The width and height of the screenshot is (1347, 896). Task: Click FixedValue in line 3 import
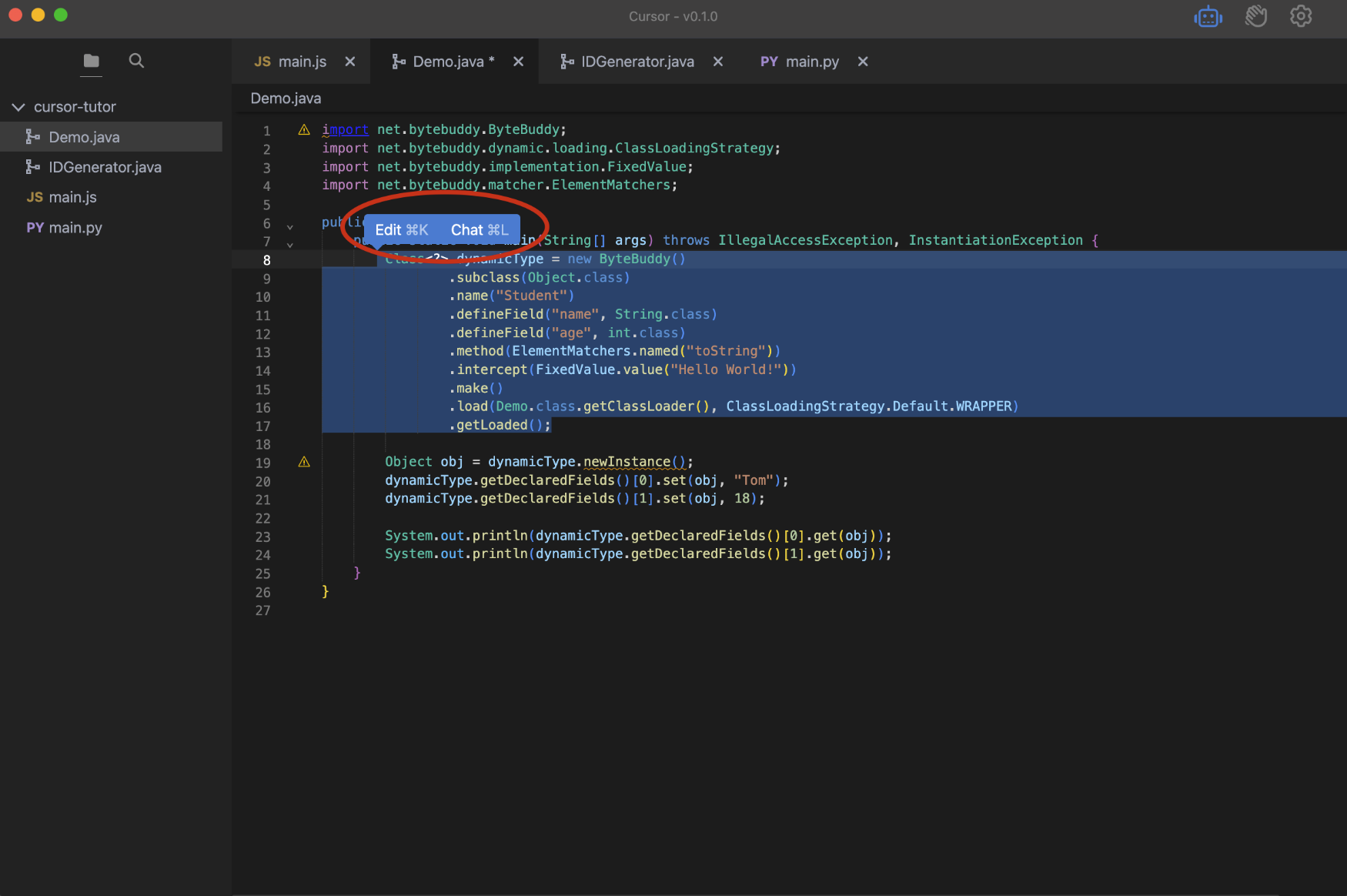pos(647,166)
